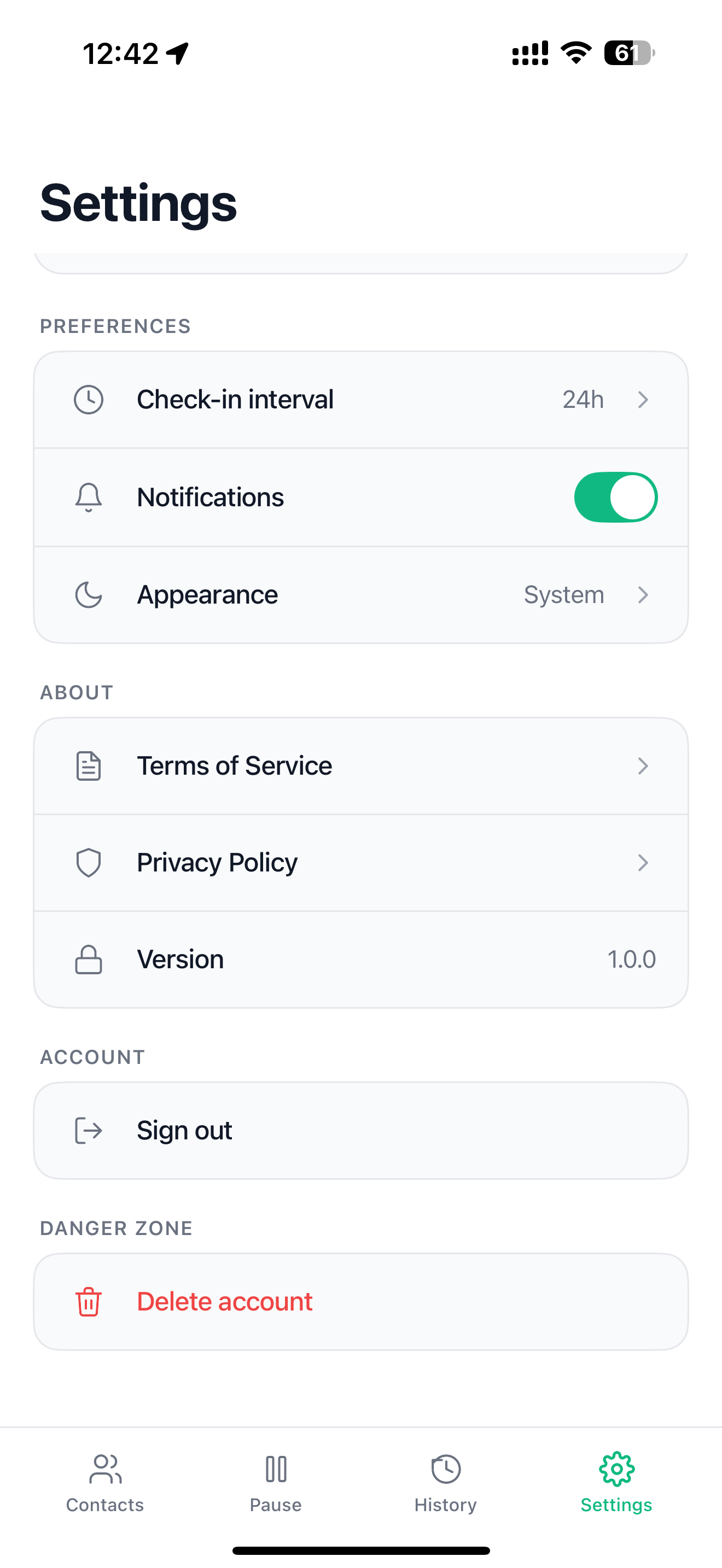Tap Delete account in Danger Zone

tap(361, 1301)
